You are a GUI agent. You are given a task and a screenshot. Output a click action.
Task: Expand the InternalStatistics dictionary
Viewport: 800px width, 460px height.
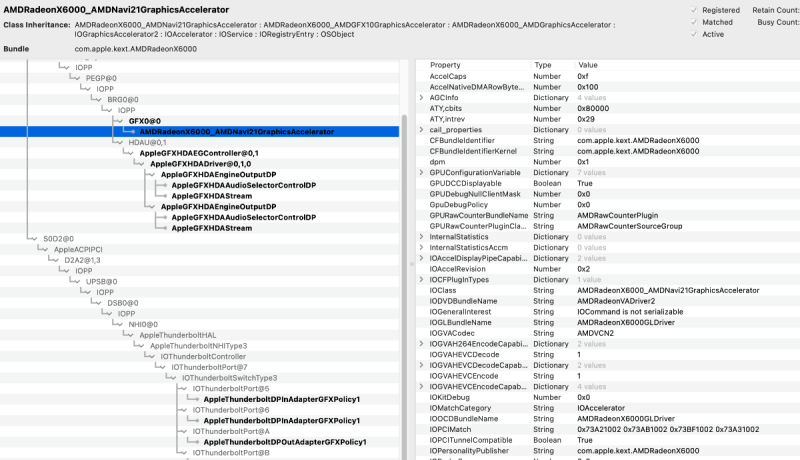[421, 237]
